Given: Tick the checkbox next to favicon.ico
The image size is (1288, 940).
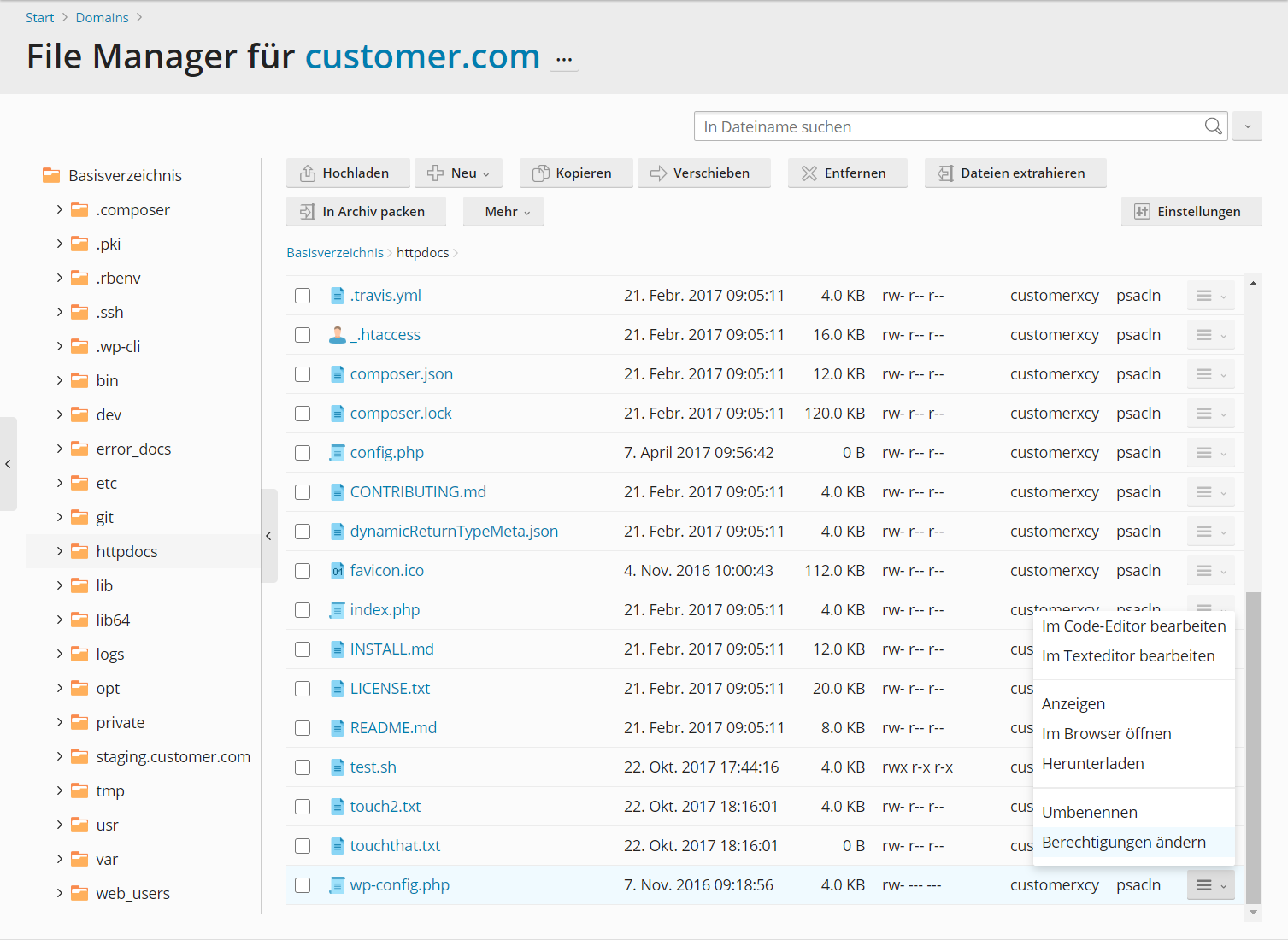Looking at the screenshot, I should (303, 571).
